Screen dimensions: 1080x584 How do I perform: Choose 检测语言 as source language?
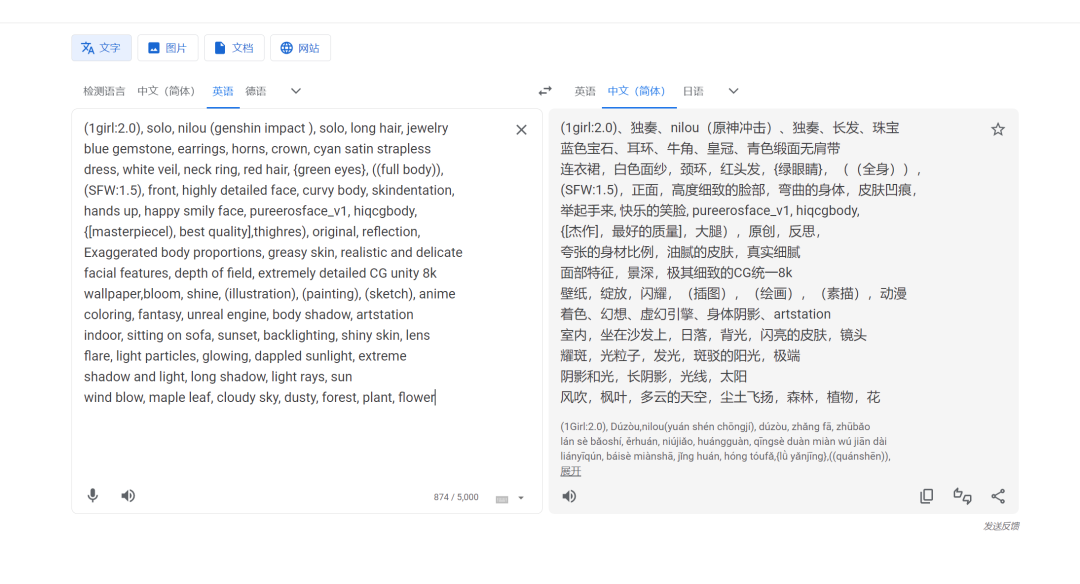(104, 91)
